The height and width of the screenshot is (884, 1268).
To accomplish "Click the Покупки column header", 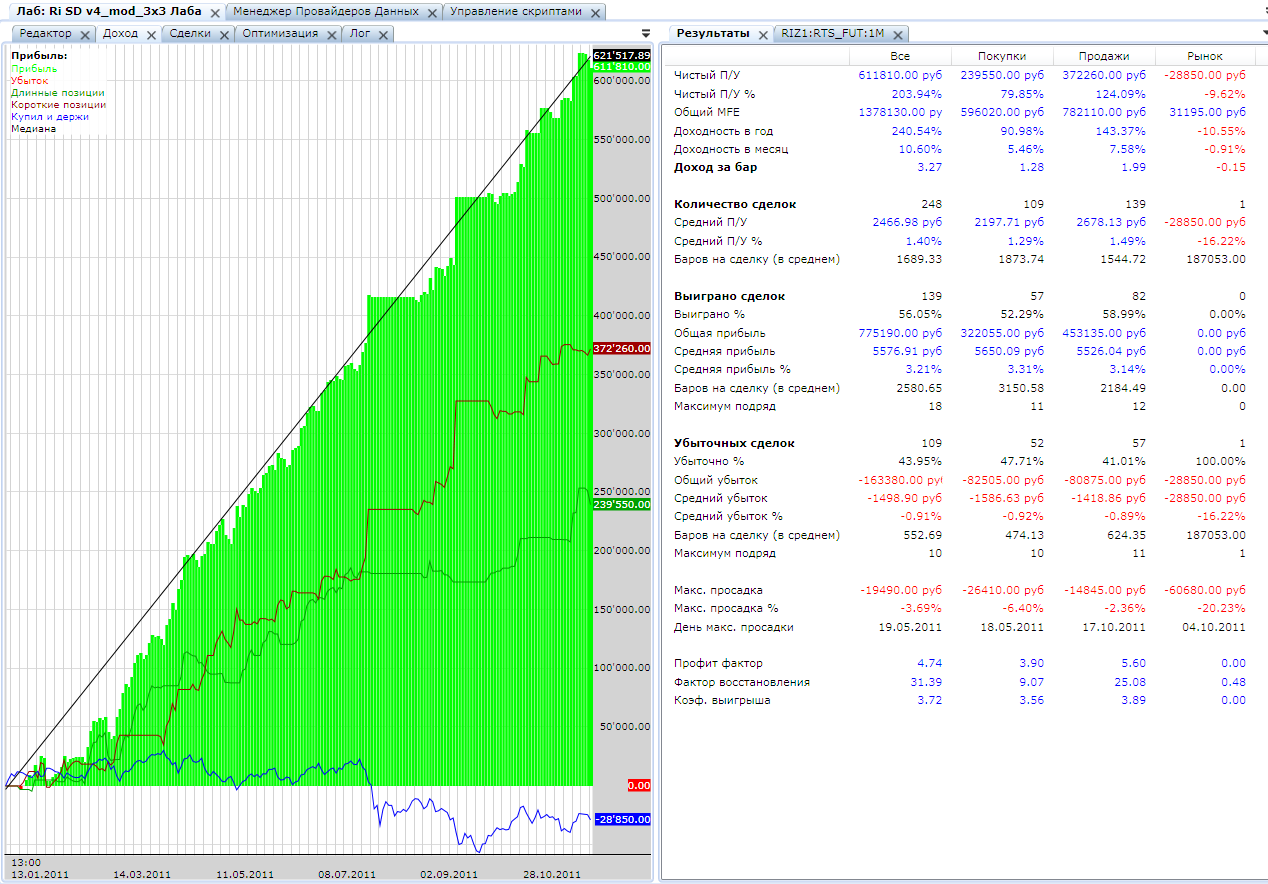I will click(1001, 56).
